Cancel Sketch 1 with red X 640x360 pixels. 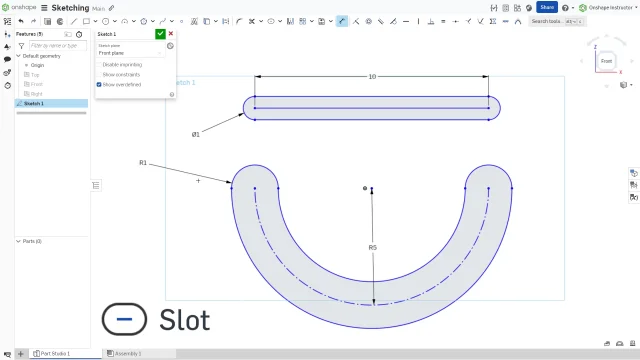pyautogui.click(x=171, y=34)
